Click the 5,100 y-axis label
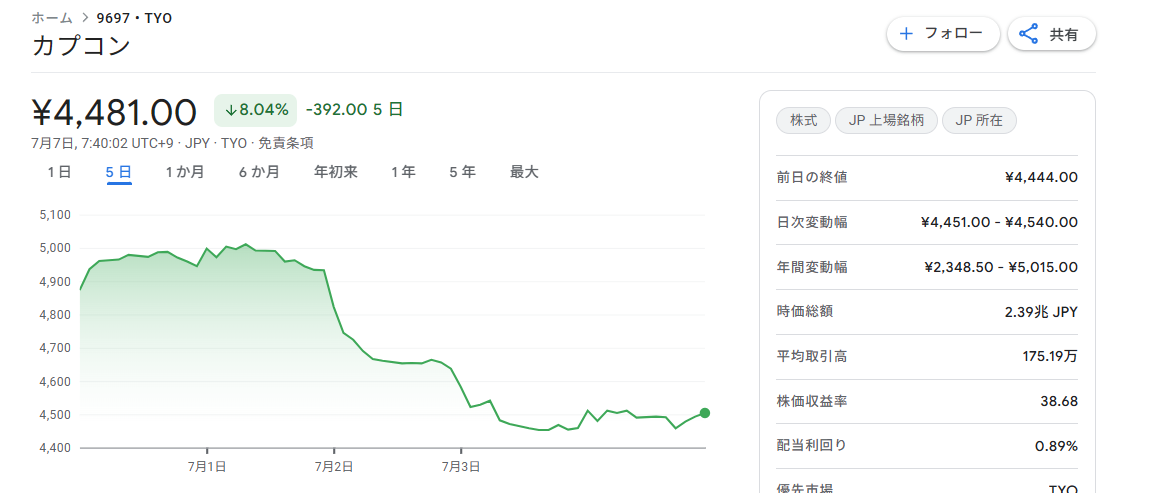The height and width of the screenshot is (493, 1164). click(x=53, y=215)
